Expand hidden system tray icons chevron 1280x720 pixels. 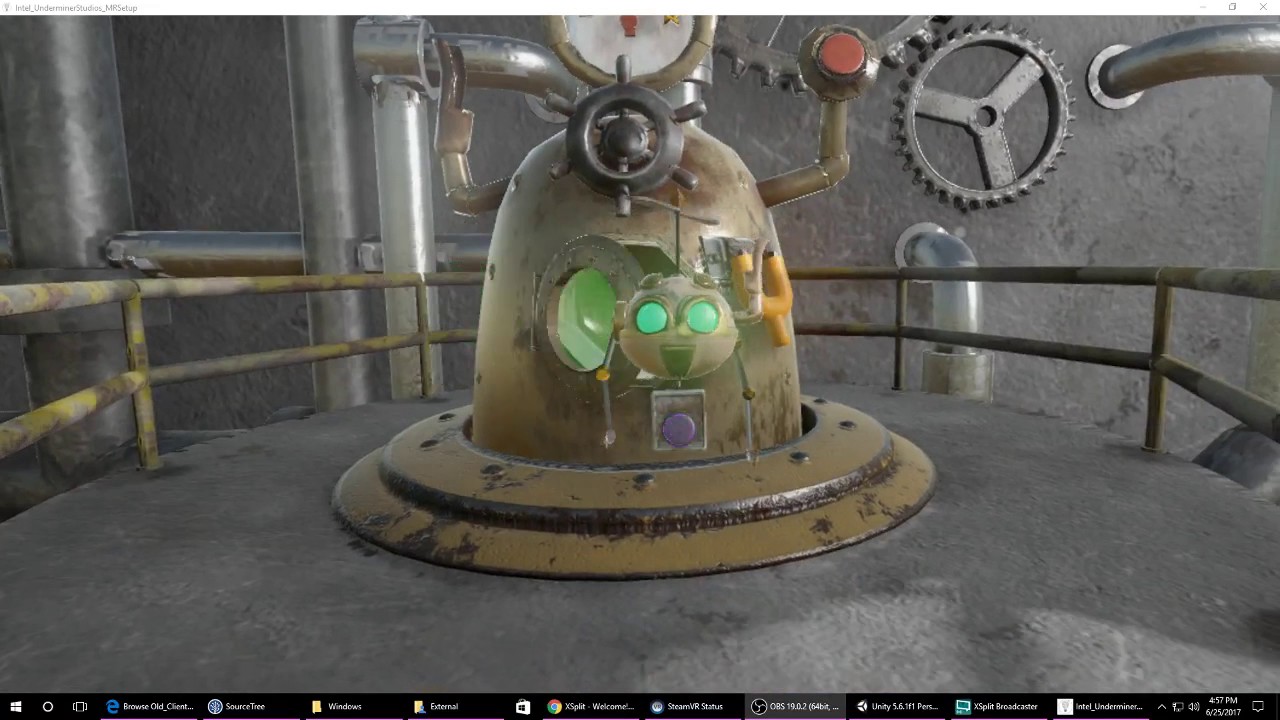pos(1161,706)
